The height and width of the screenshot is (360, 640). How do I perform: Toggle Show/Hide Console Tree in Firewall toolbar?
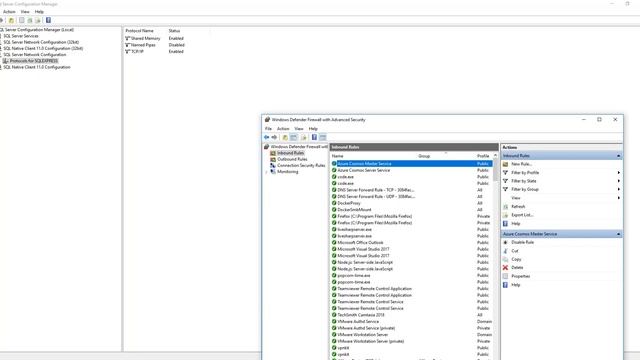293,138
